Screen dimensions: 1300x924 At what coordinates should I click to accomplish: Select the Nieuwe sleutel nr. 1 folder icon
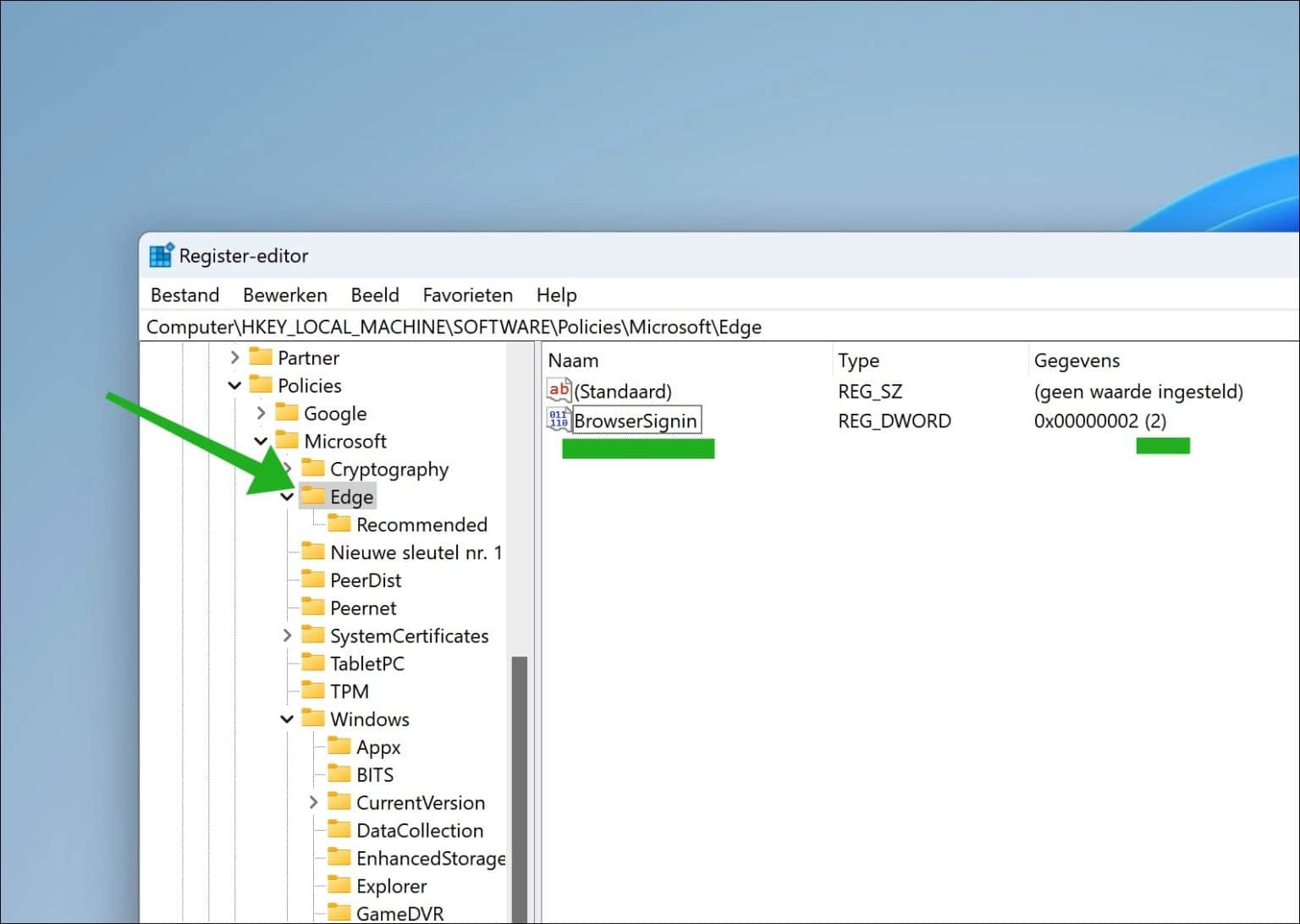click(x=313, y=552)
